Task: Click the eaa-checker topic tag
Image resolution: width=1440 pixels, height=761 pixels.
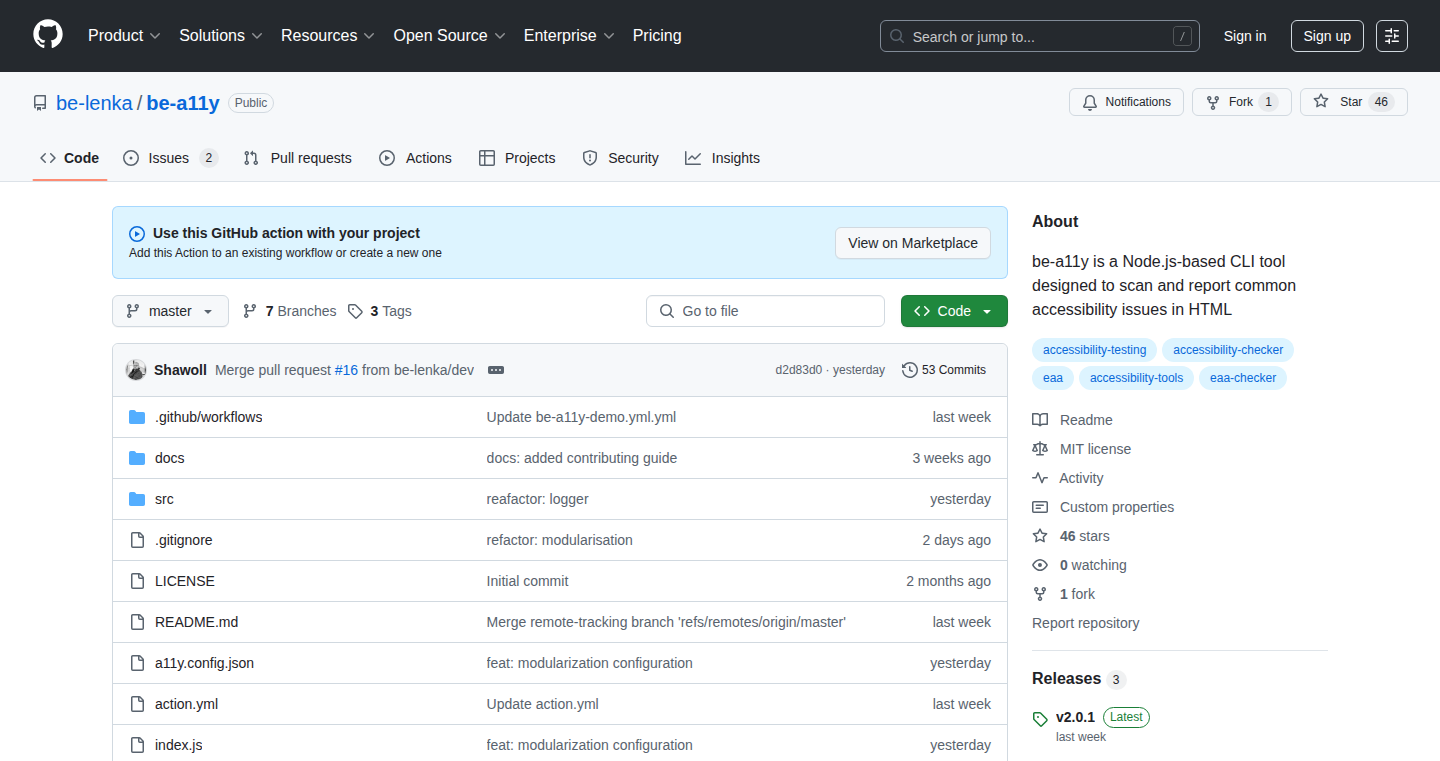Action: tap(1243, 378)
